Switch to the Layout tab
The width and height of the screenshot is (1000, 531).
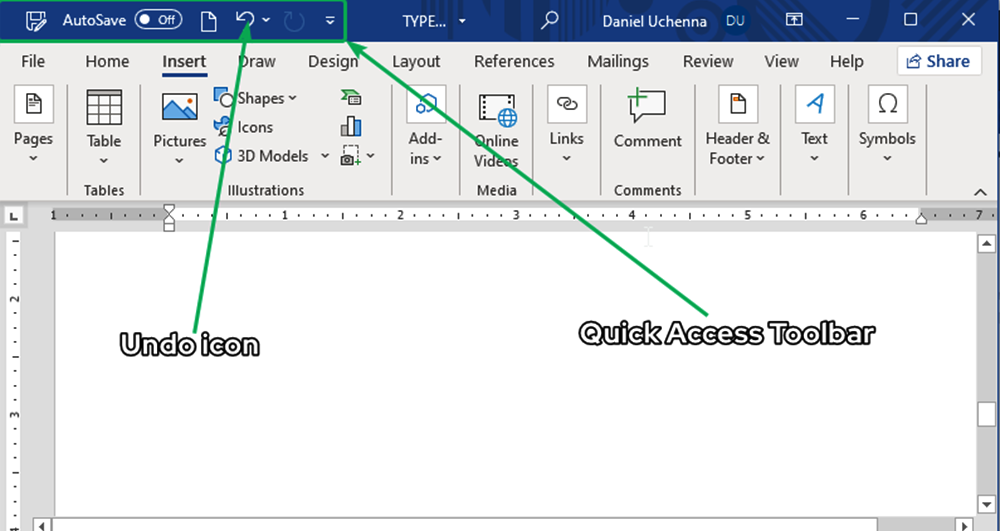click(x=416, y=61)
